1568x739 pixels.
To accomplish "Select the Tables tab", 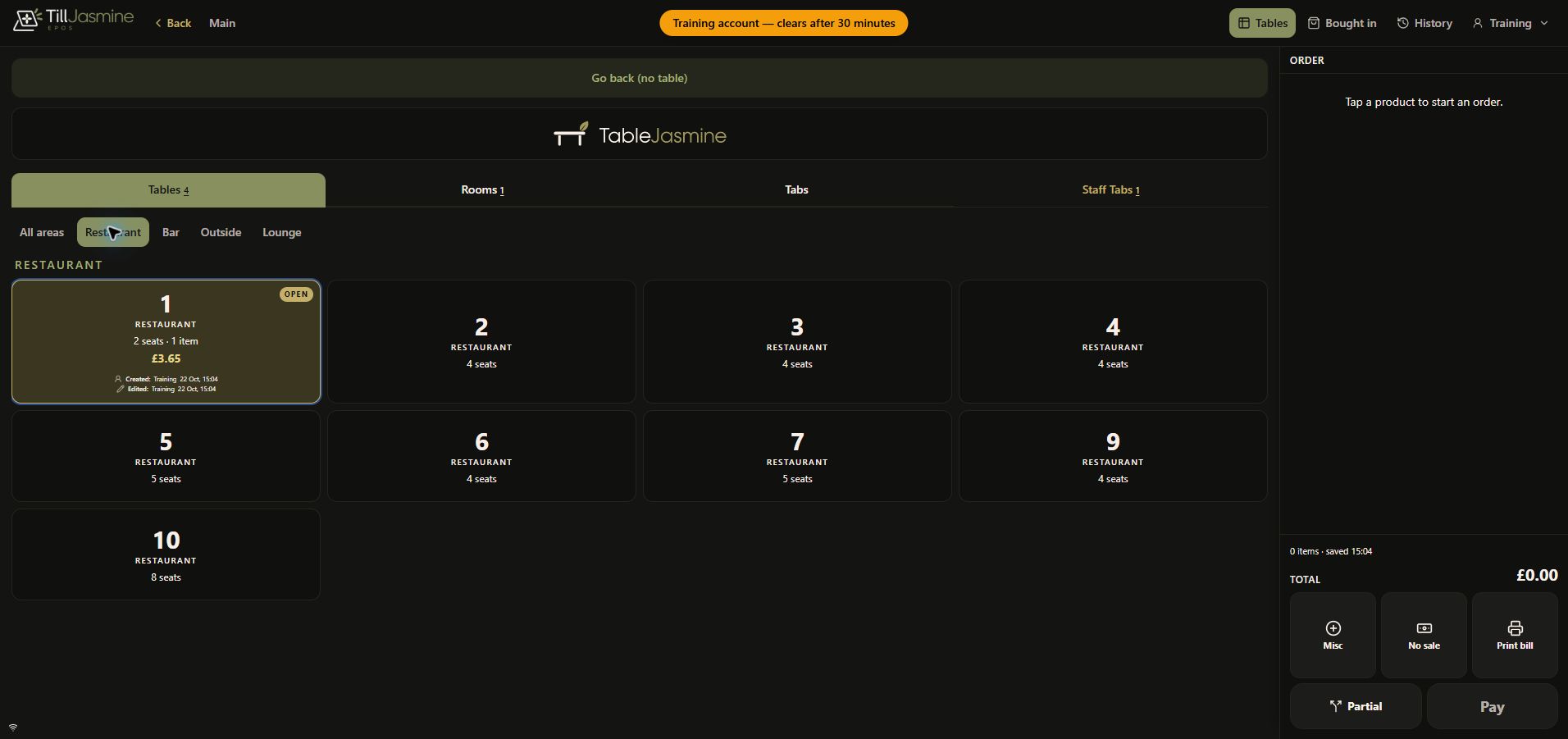I will coord(168,189).
